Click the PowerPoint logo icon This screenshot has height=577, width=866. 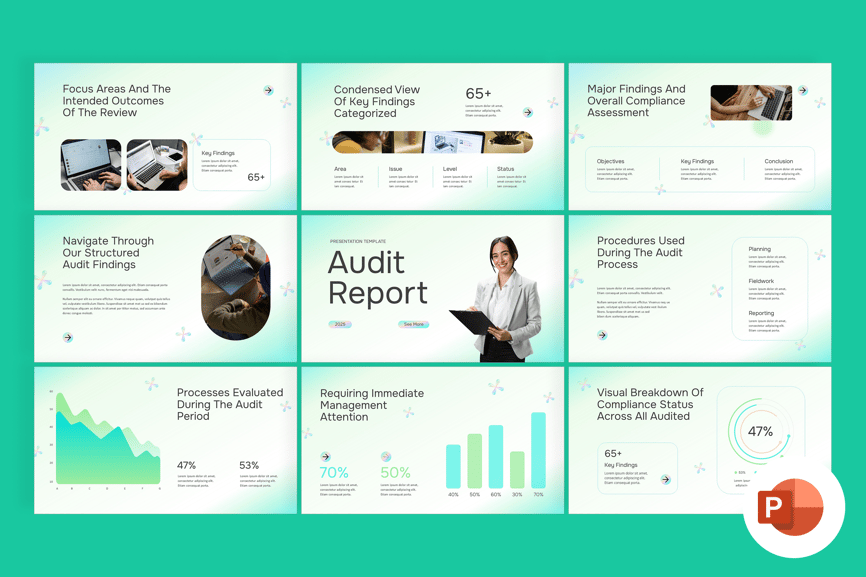[x=793, y=508]
